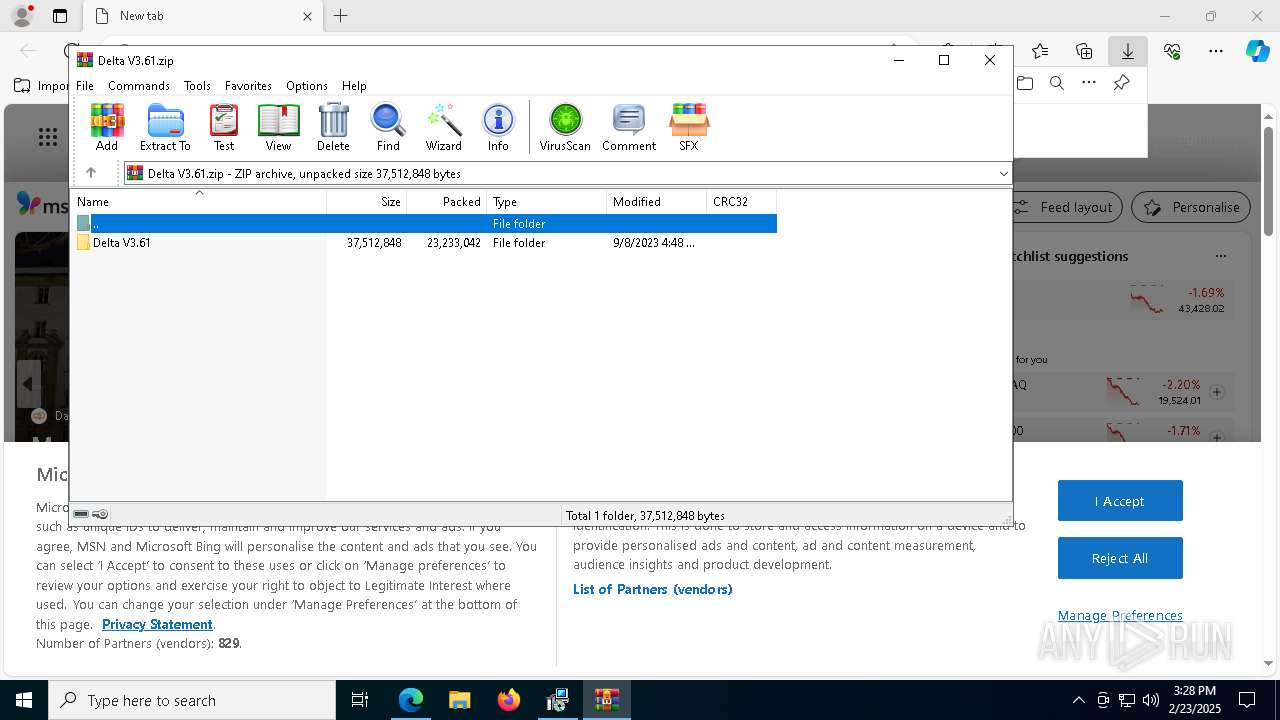Add an archive Comment
Screen dimensions: 1280x720
click(x=629, y=127)
